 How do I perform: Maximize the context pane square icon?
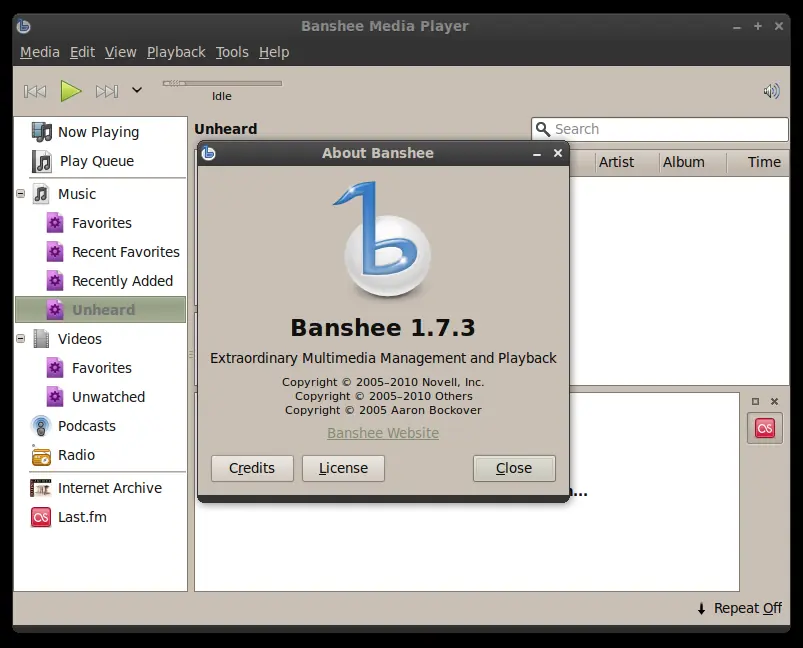point(755,402)
